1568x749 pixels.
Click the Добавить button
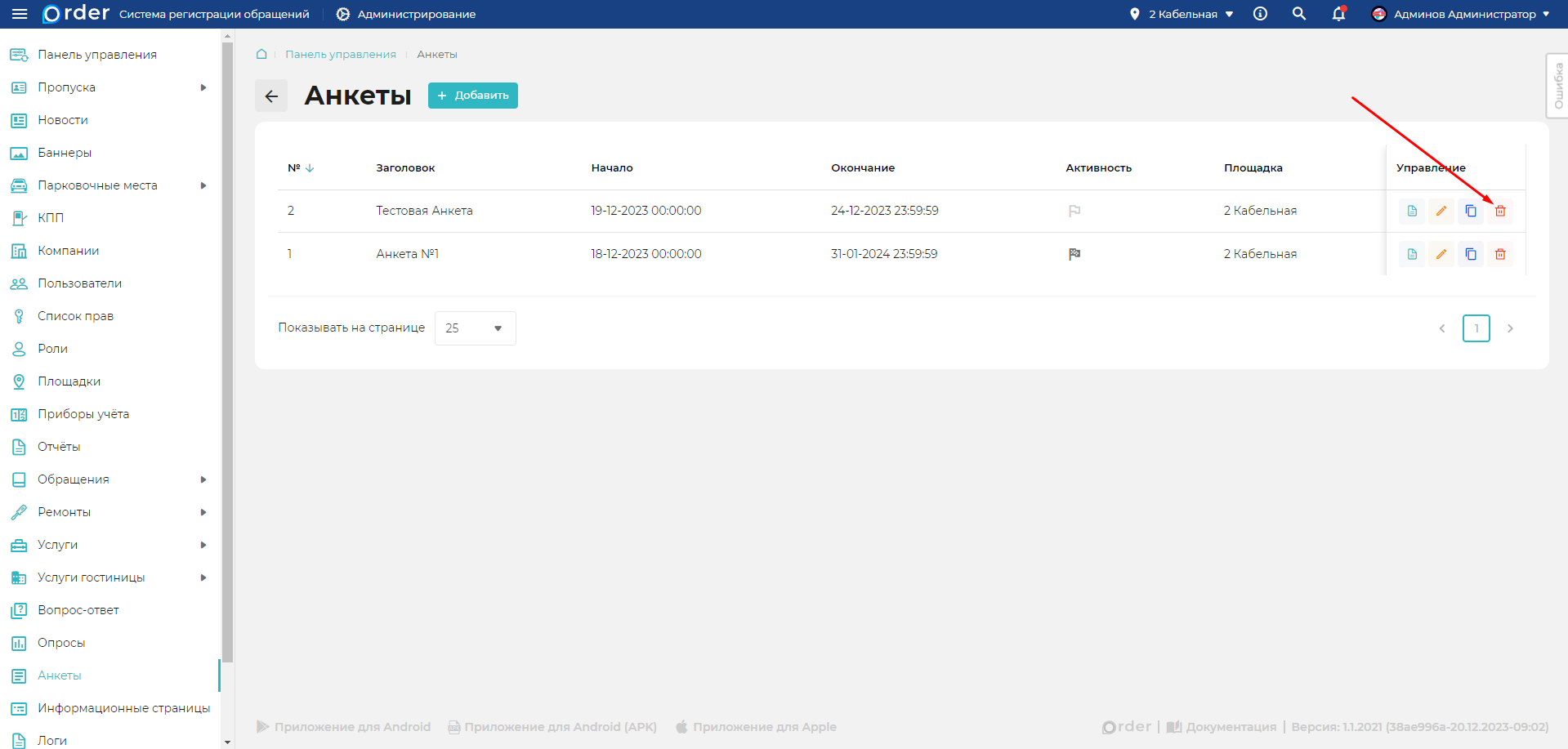tap(472, 96)
